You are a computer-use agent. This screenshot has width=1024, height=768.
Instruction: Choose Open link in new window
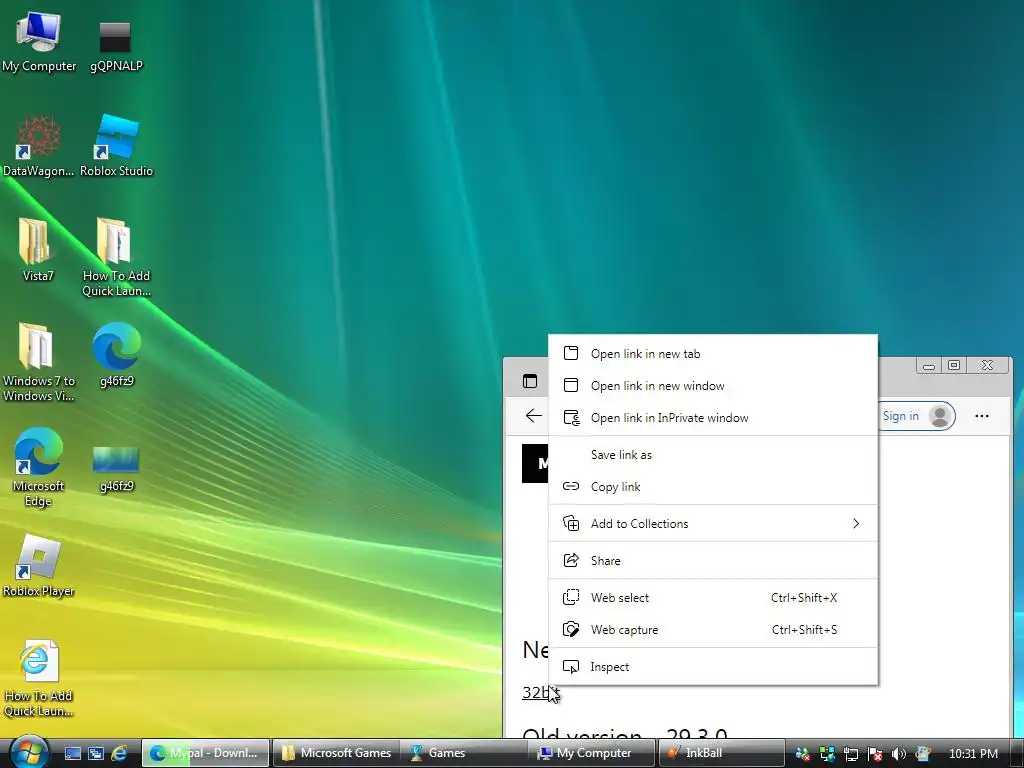(x=713, y=385)
